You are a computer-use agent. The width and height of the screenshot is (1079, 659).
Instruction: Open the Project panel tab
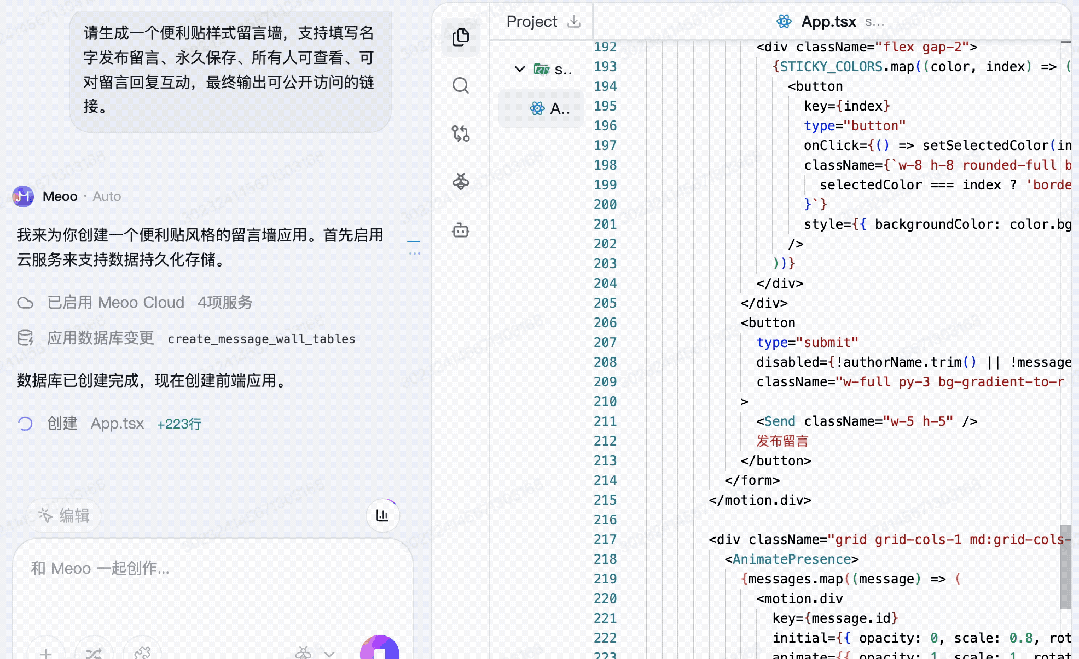(x=532, y=21)
